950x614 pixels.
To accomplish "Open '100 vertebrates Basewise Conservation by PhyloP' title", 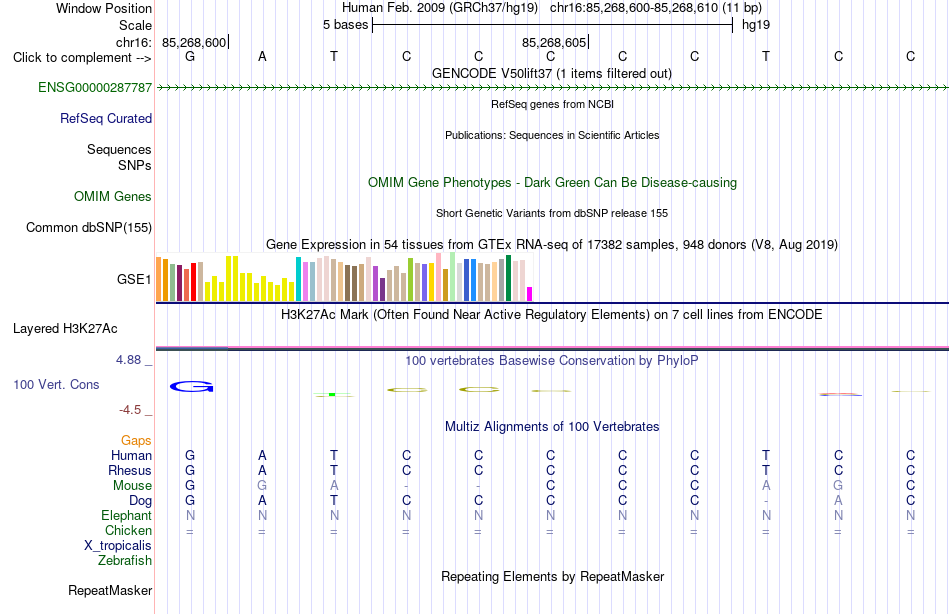I will (x=552, y=361).
